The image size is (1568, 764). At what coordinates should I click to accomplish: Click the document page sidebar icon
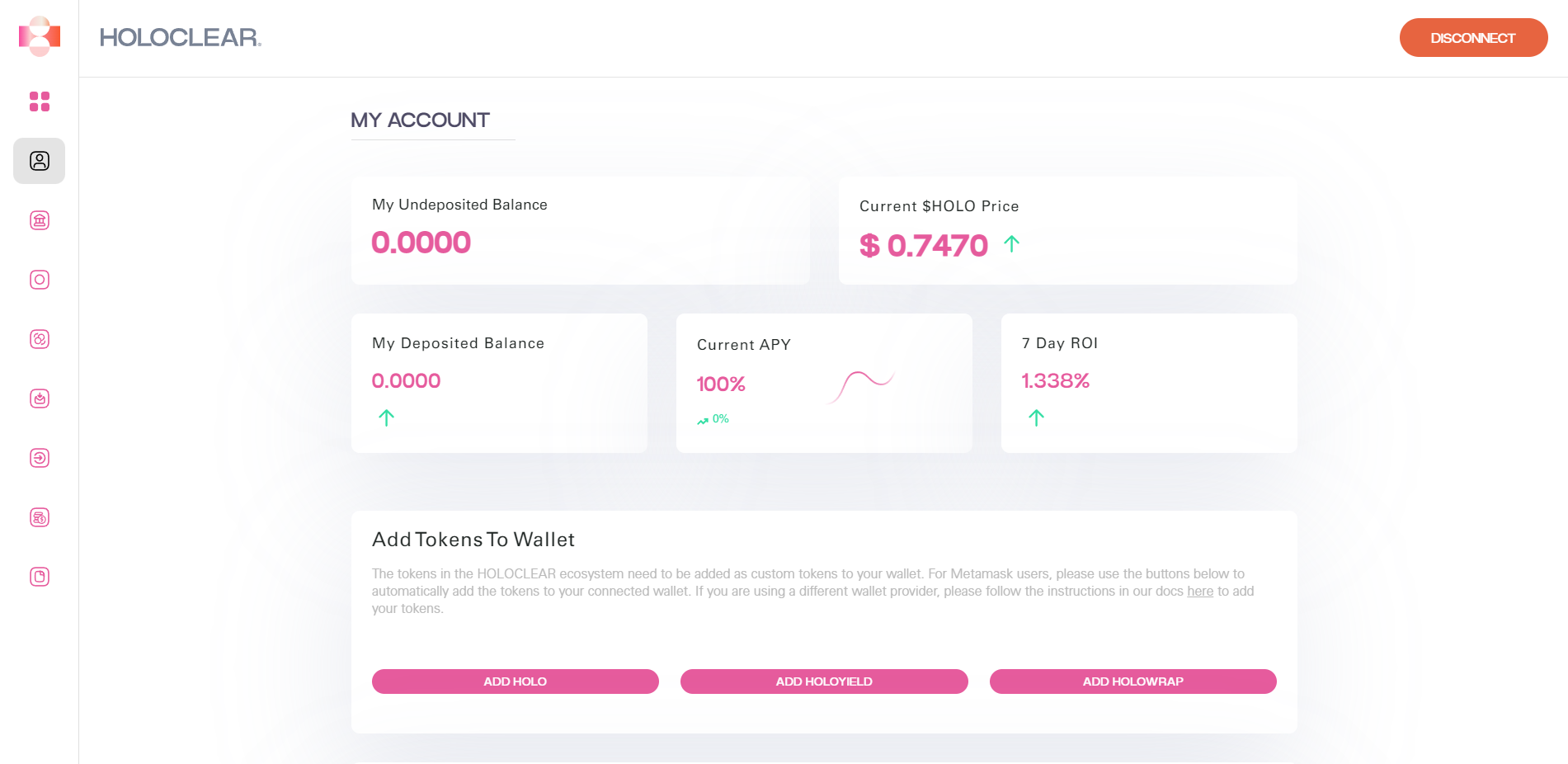click(x=40, y=577)
